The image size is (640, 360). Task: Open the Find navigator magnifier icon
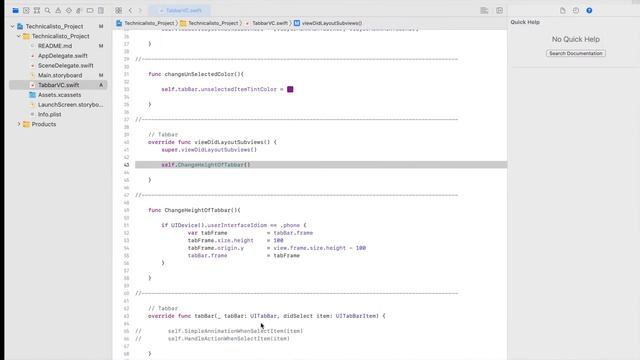(x=47, y=11)
